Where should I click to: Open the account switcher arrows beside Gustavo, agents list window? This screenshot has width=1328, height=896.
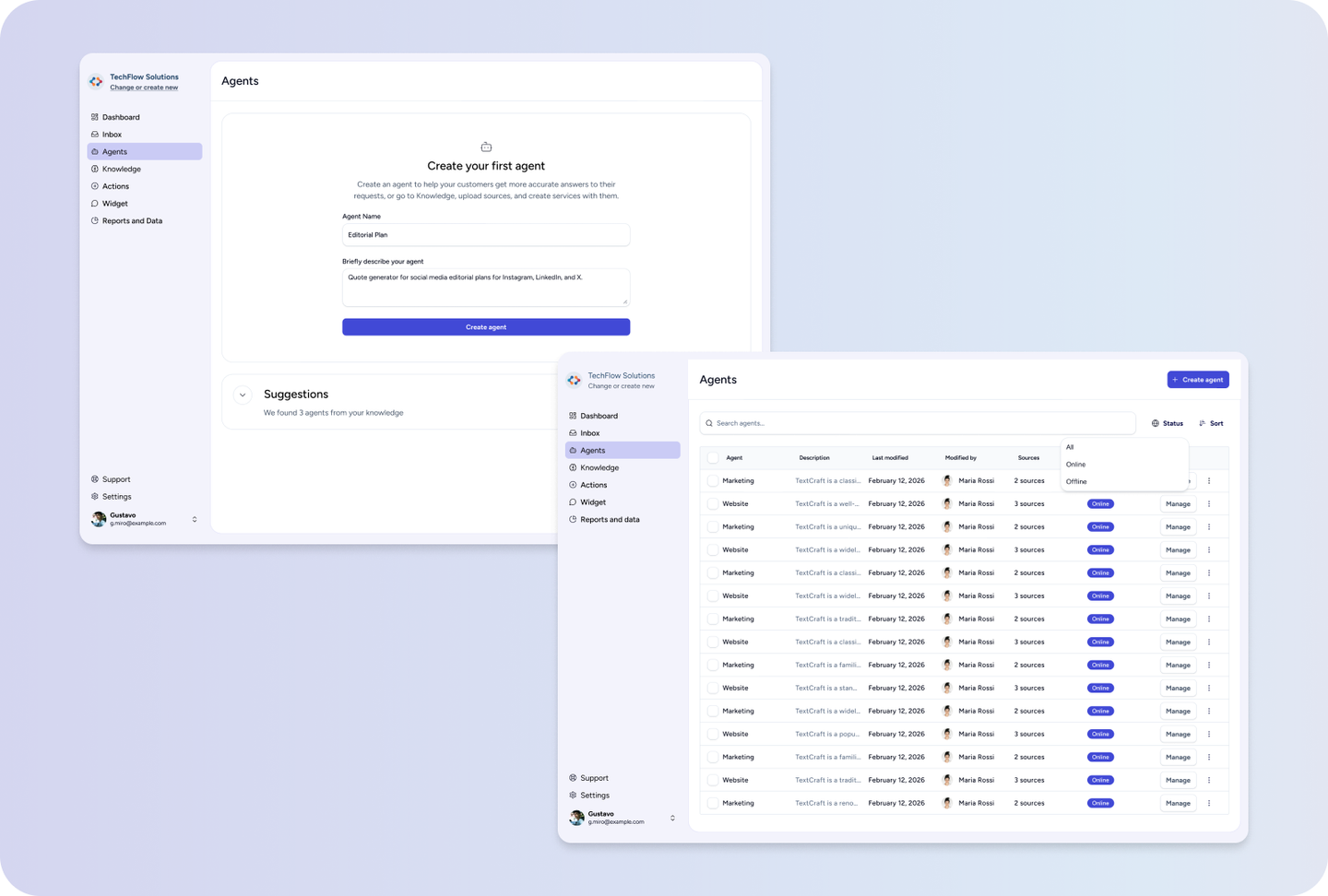(672, 819)
